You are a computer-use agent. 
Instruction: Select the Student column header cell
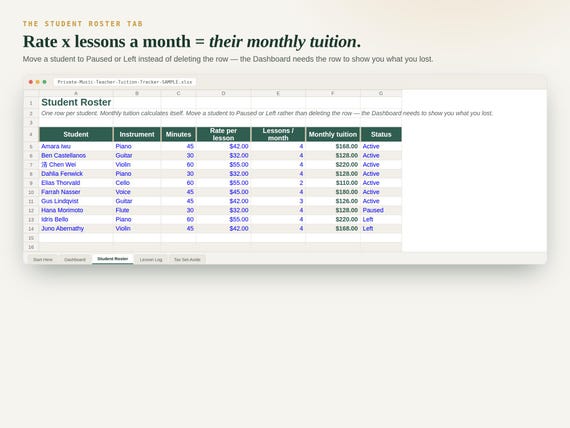[76, 134]
